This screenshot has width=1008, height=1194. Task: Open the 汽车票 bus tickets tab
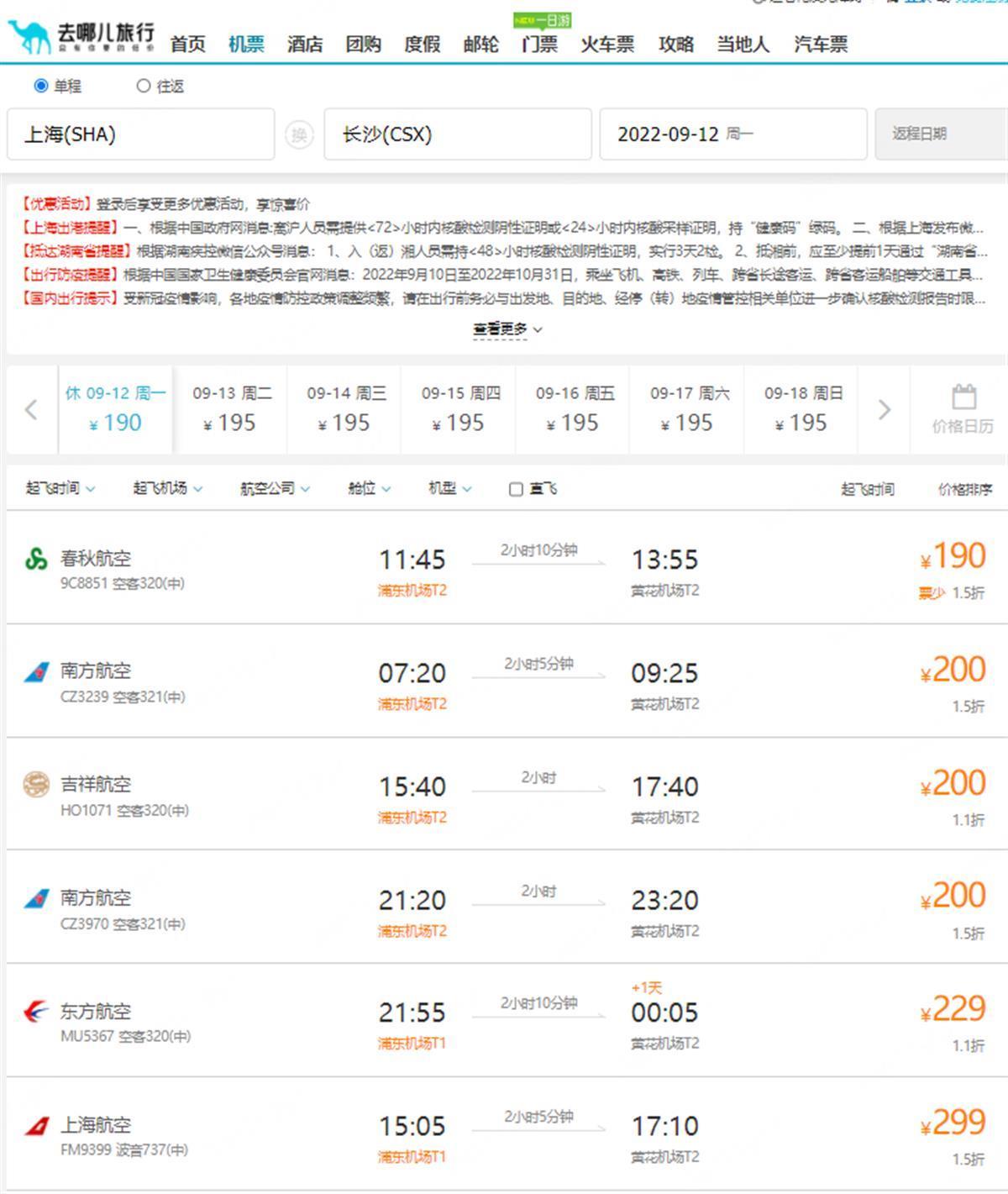tap(821, 44)
